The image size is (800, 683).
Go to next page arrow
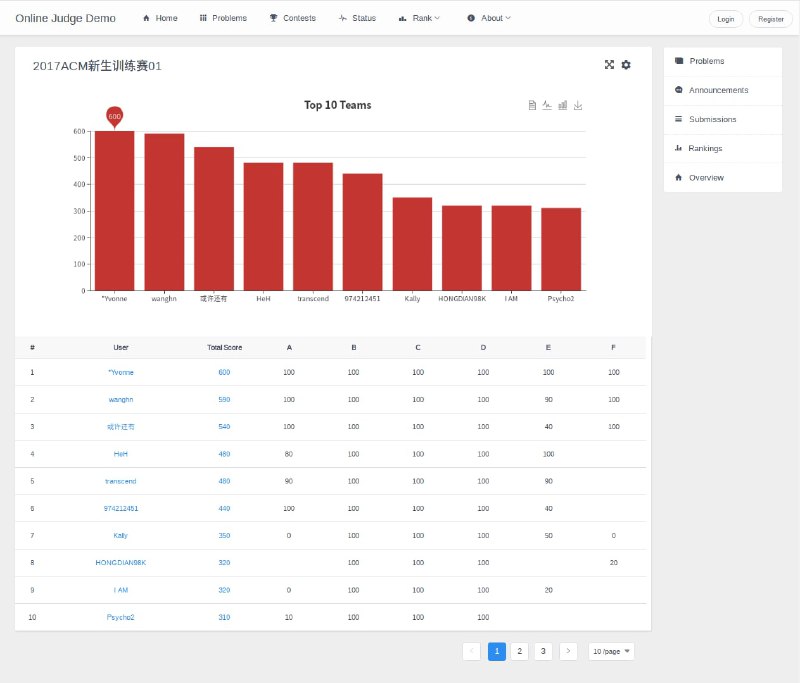568,651
